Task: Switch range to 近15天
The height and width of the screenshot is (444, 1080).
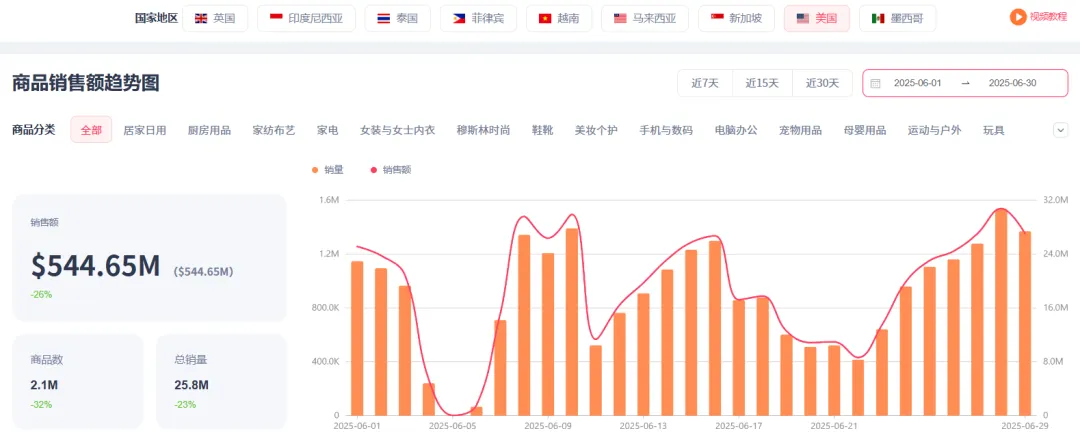Action: coord(762,83)
